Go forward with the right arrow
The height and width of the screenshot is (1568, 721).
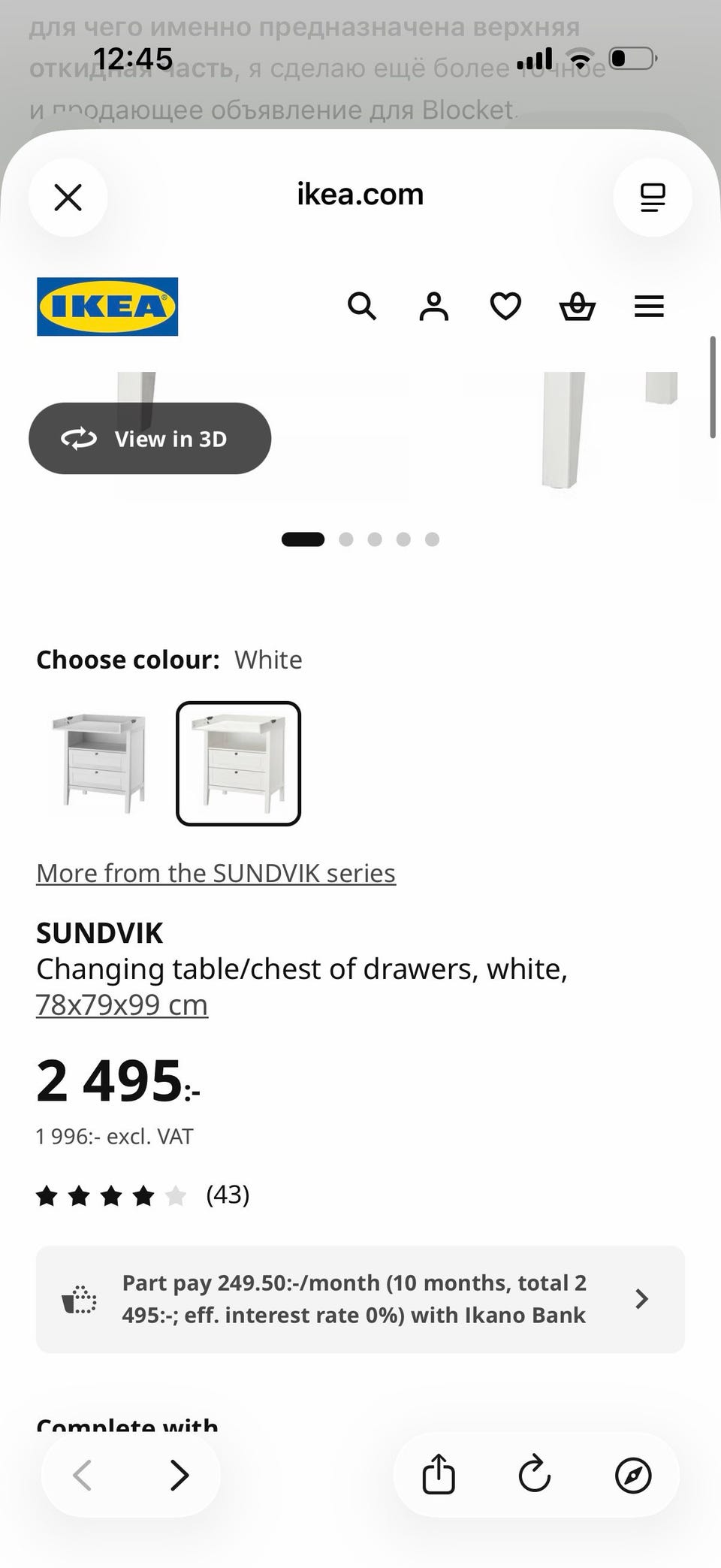click(x=179, y=1475)
